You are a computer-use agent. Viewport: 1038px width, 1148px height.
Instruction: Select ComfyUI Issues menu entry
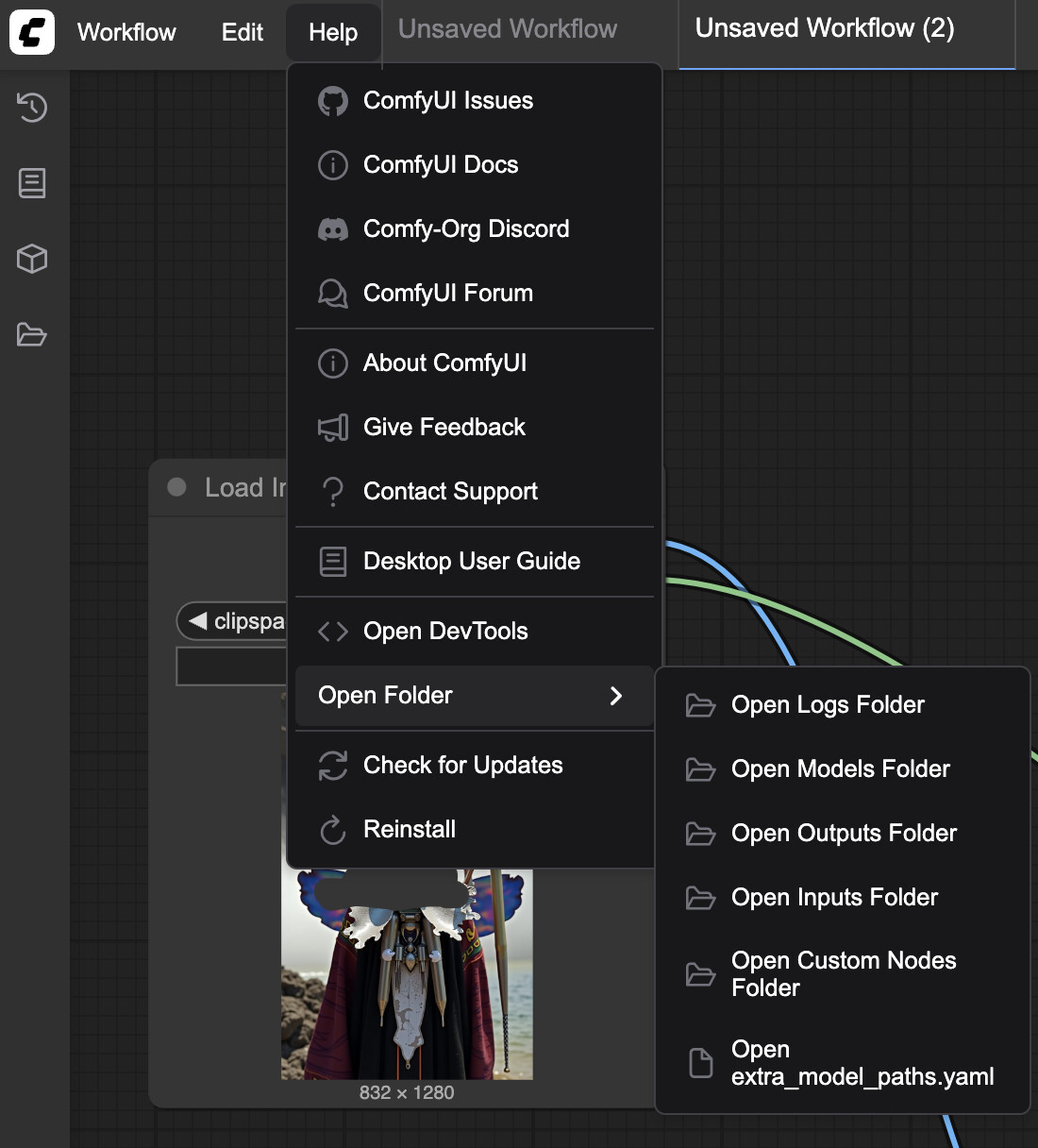[475, 101]
